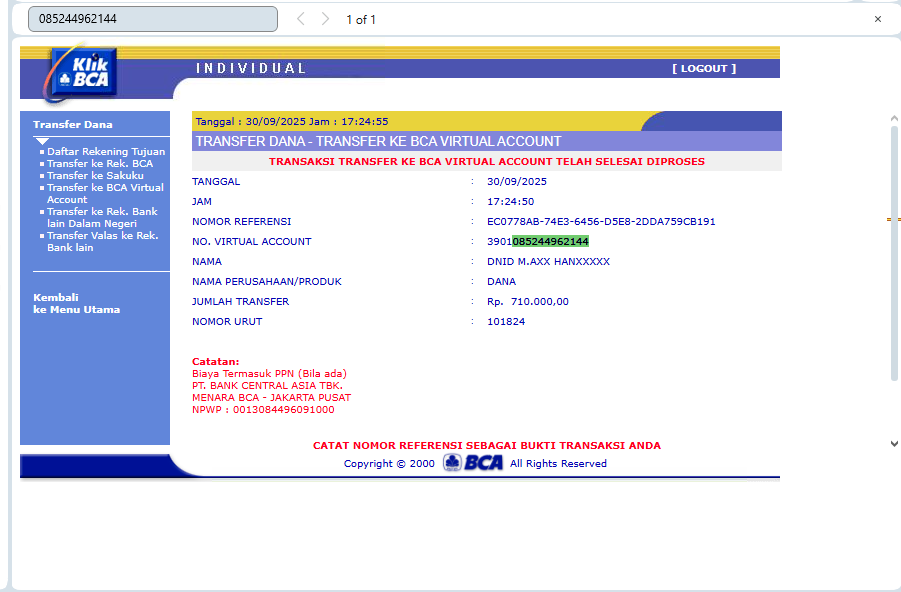Click the NAMA PERUSAHAAN/PRODUK label
Viewport: 901px width, 592px height.
267,282
